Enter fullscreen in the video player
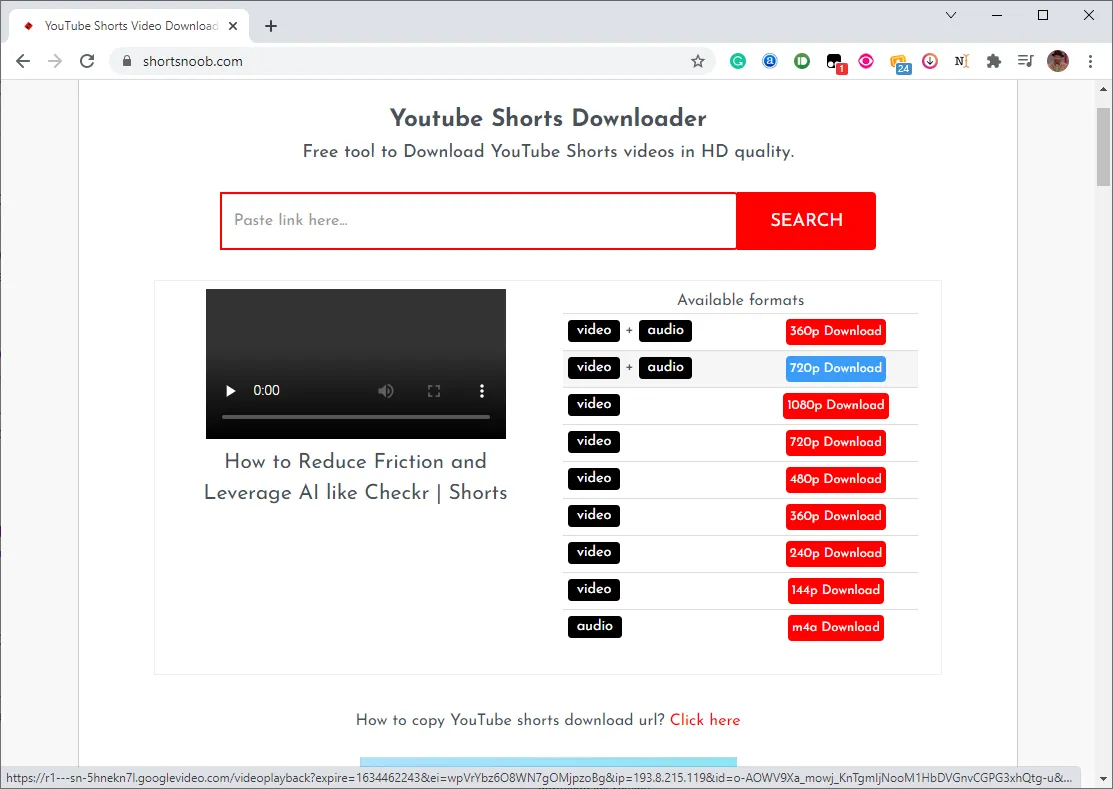Viewport: 1113px width, 789px height. 434,391
